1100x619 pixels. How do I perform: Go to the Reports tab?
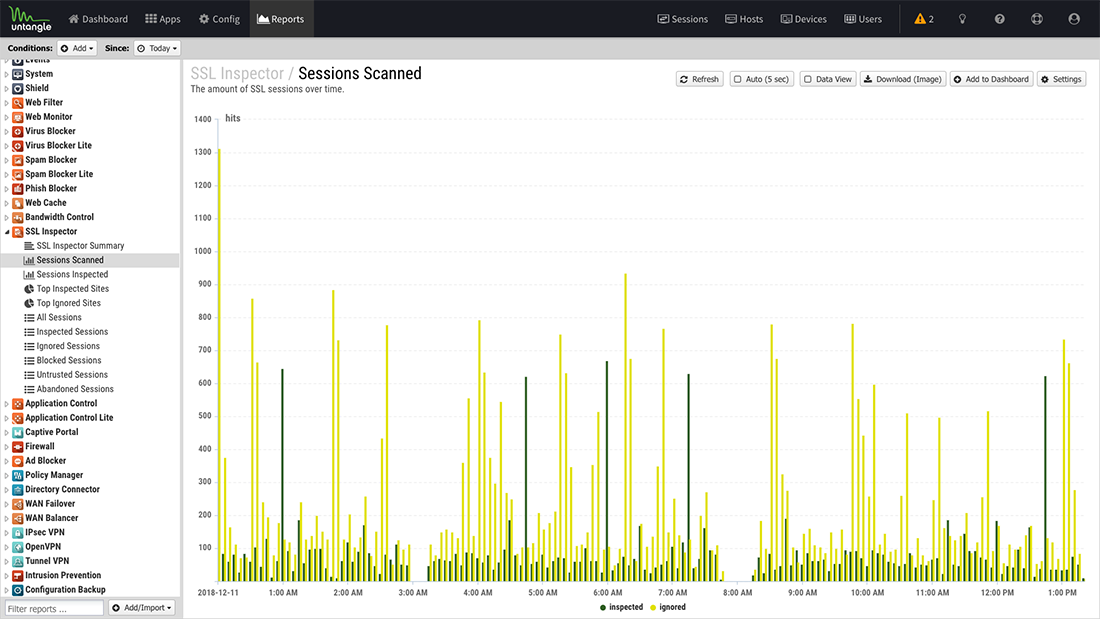pos(281,19)
